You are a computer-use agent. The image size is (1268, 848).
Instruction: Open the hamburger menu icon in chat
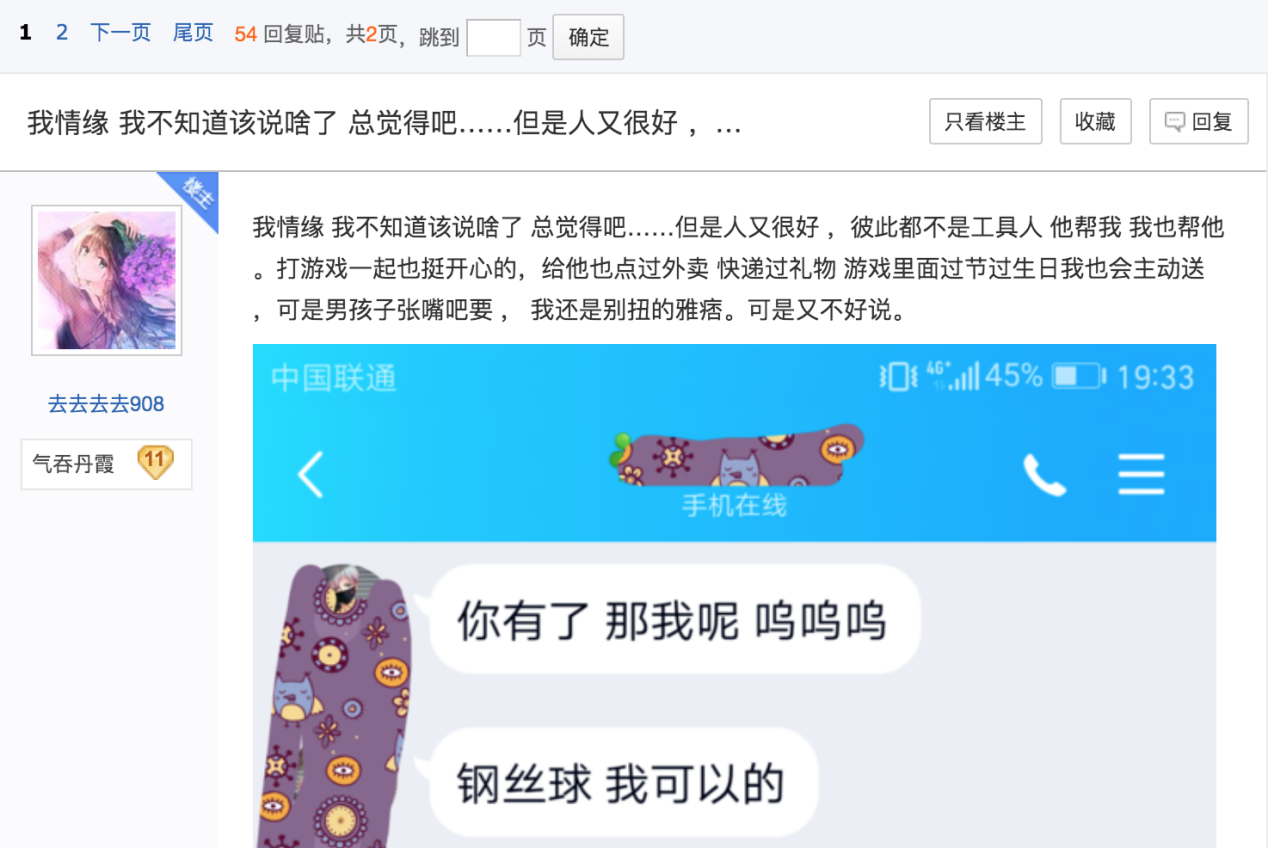click(x=1141, y=474)
